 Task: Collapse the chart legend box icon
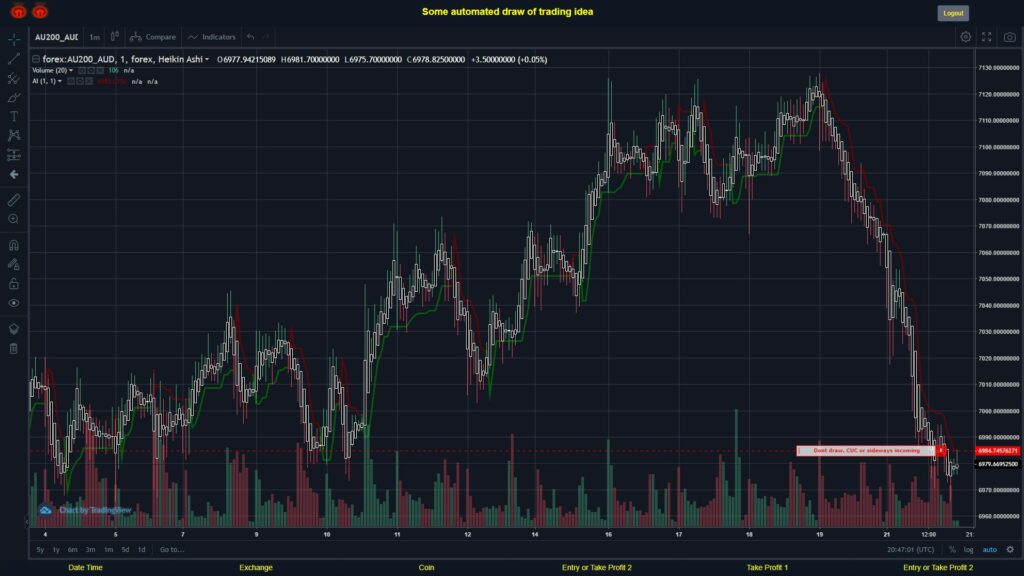coord(36,59)
